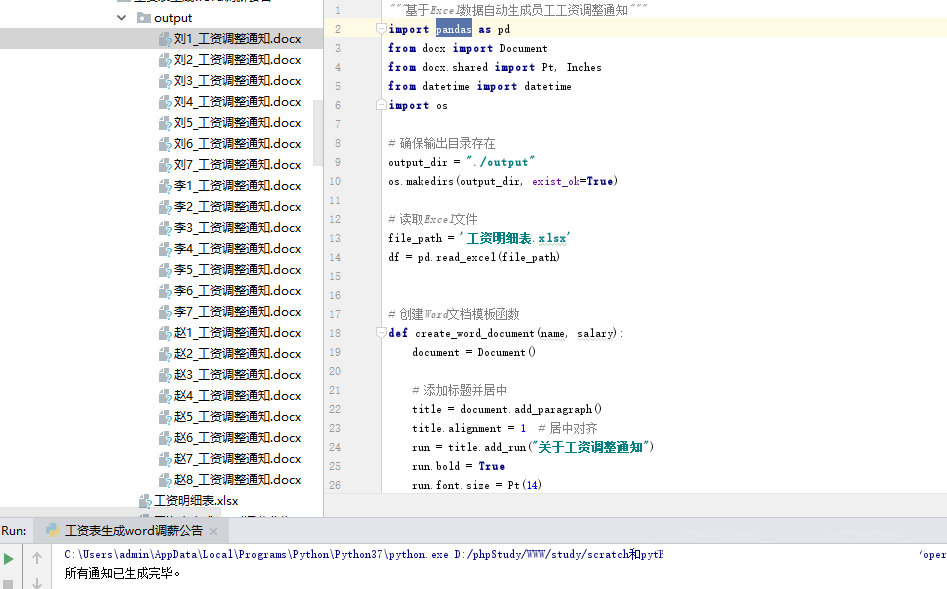Viewport: 947px width, 589px height.
Task: Click the python.exe command line in console
Action: [364, 554]
